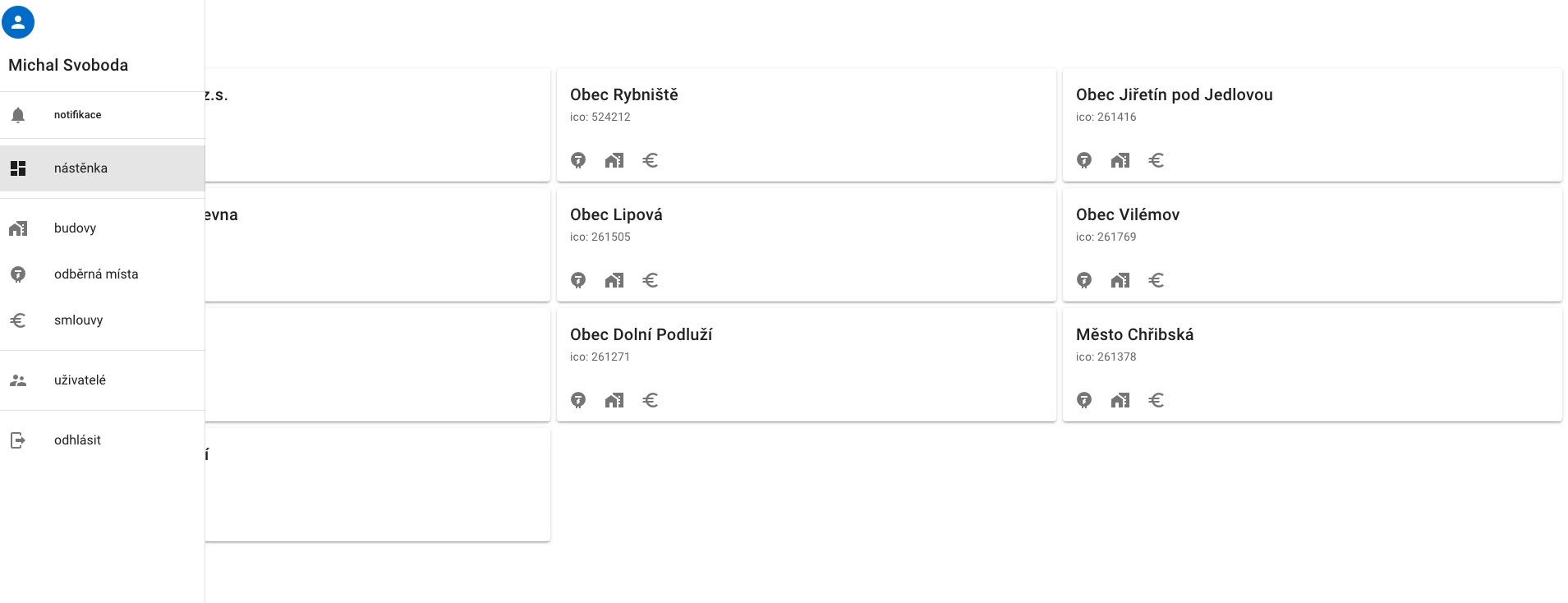Click the user avatar icon above Michal Svoboda
This screenshot has height=603, width=1568.
click(18, 22)
